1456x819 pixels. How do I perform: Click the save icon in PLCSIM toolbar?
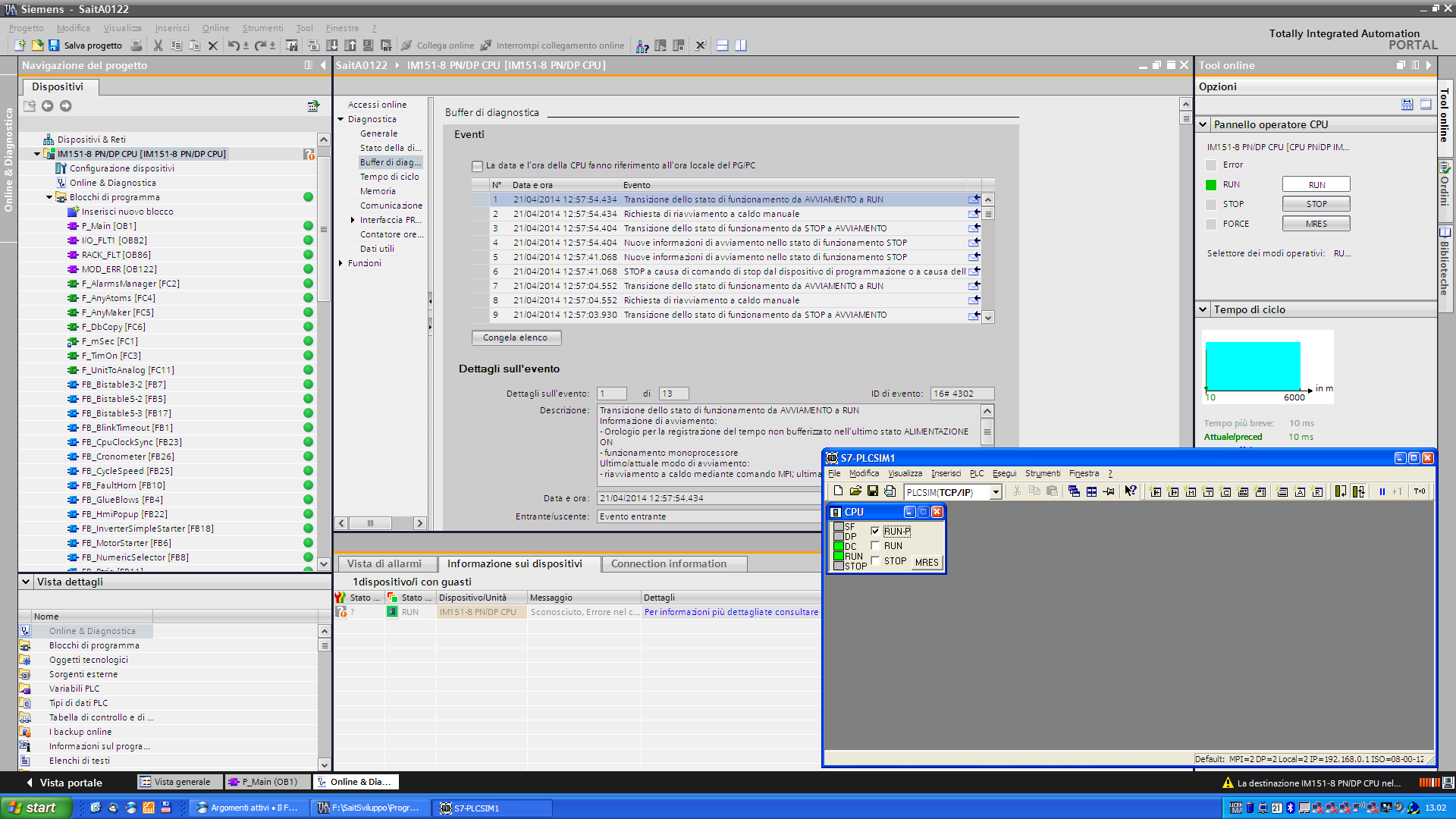(x=873, y=491)
